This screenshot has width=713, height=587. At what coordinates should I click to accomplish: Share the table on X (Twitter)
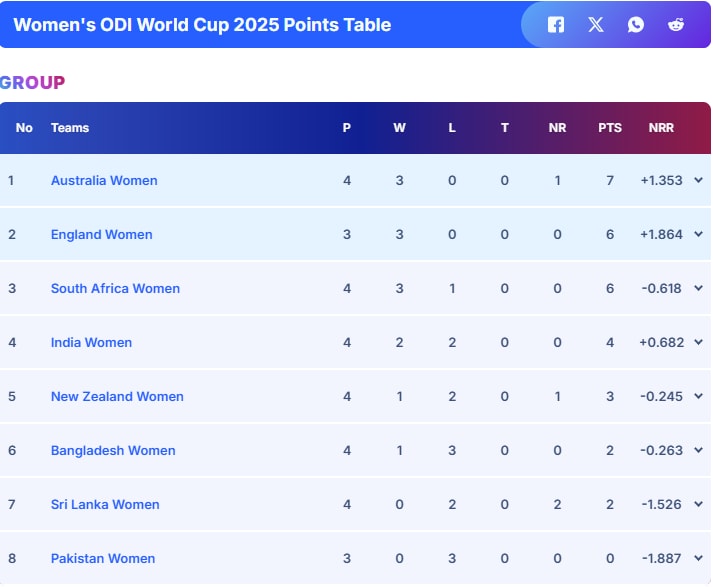pos(596,25)
